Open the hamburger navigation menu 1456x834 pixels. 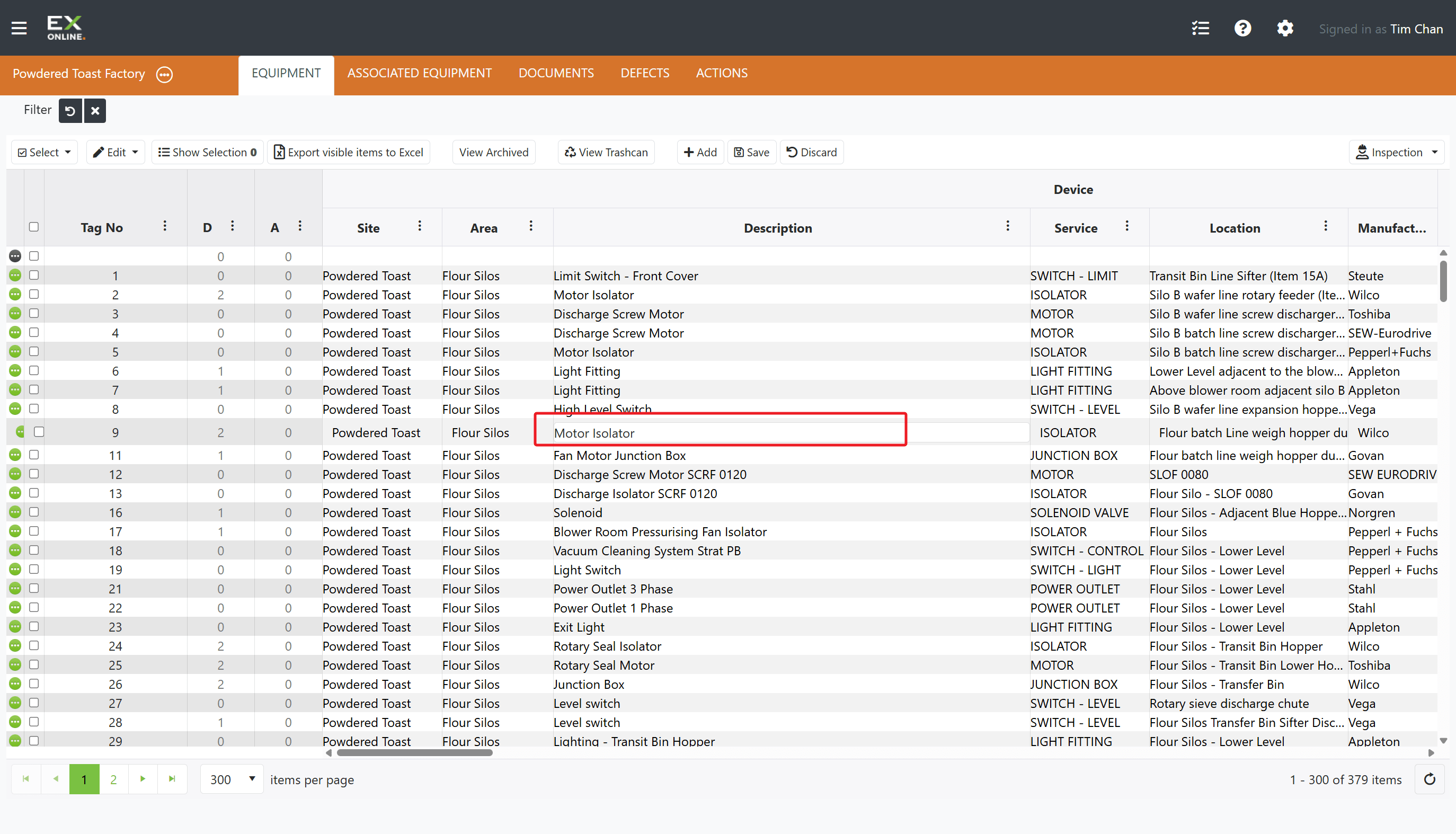pos(19,28)
